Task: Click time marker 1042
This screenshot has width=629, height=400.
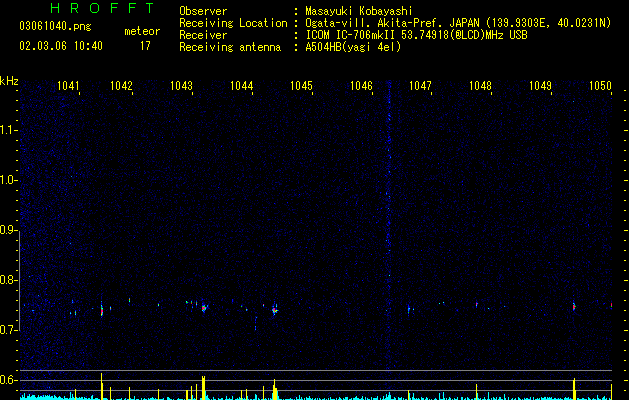Action: (121, 86)
